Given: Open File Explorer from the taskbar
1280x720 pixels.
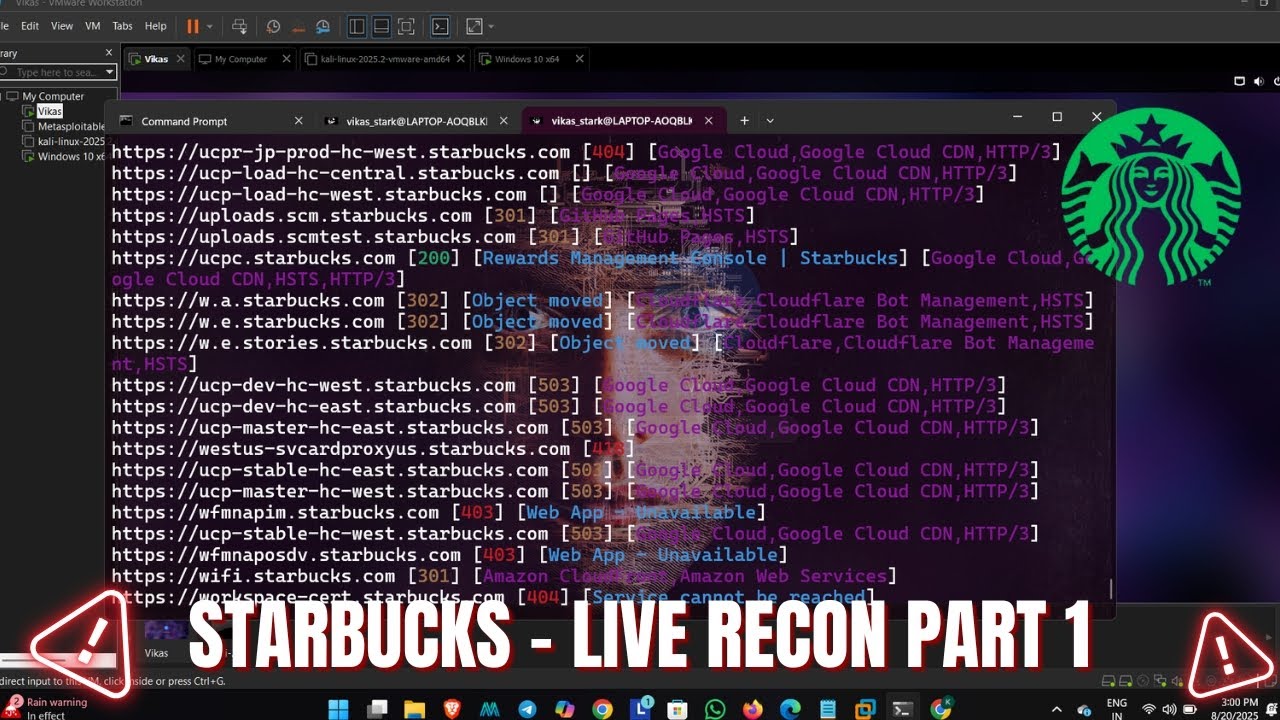Looking at the screenshot, I should (x=415, y=709).
